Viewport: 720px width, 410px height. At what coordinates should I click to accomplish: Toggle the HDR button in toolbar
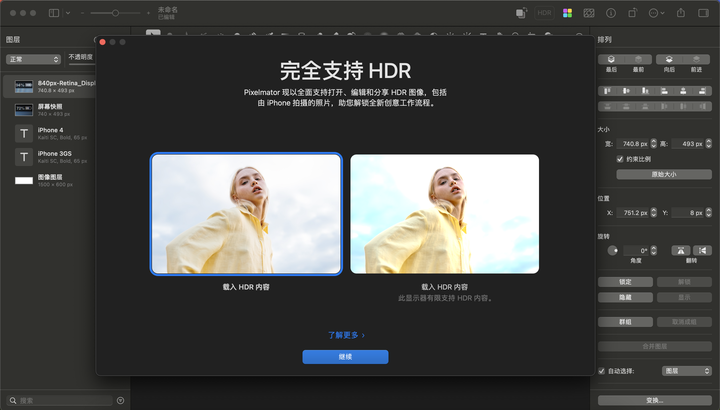[x=544, y=13]
